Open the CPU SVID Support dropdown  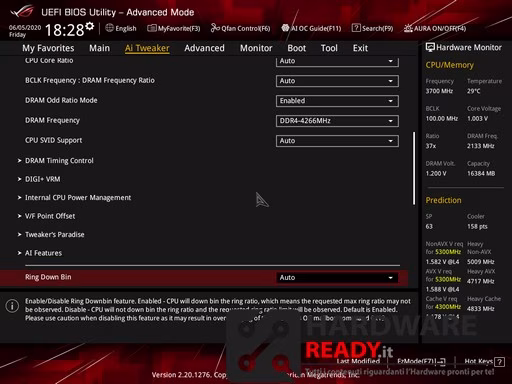pos(337,141)
